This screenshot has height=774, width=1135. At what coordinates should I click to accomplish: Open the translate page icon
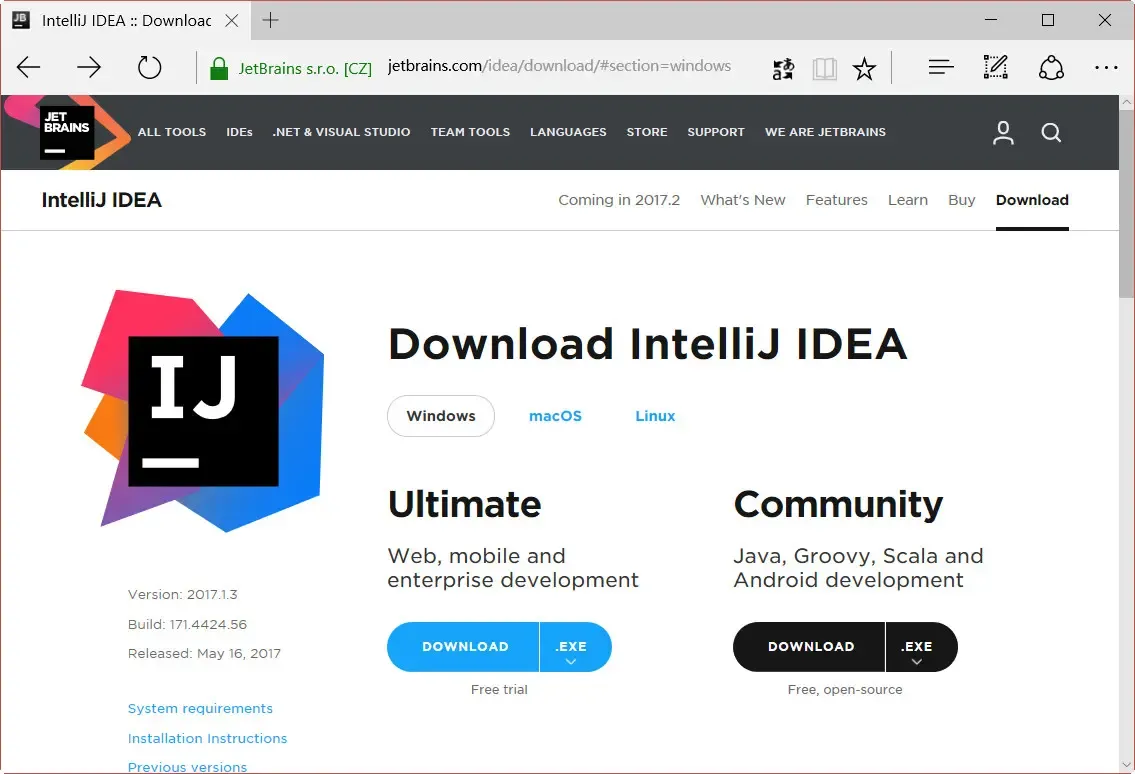[783, 69]
